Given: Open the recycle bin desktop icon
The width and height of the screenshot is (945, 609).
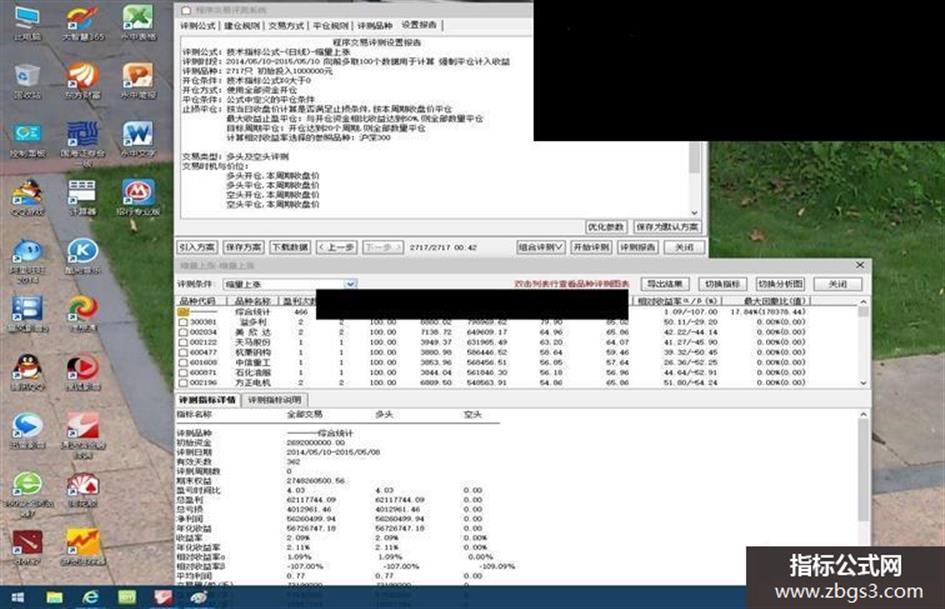Looking at the screenshot, I should coord(27,81).
